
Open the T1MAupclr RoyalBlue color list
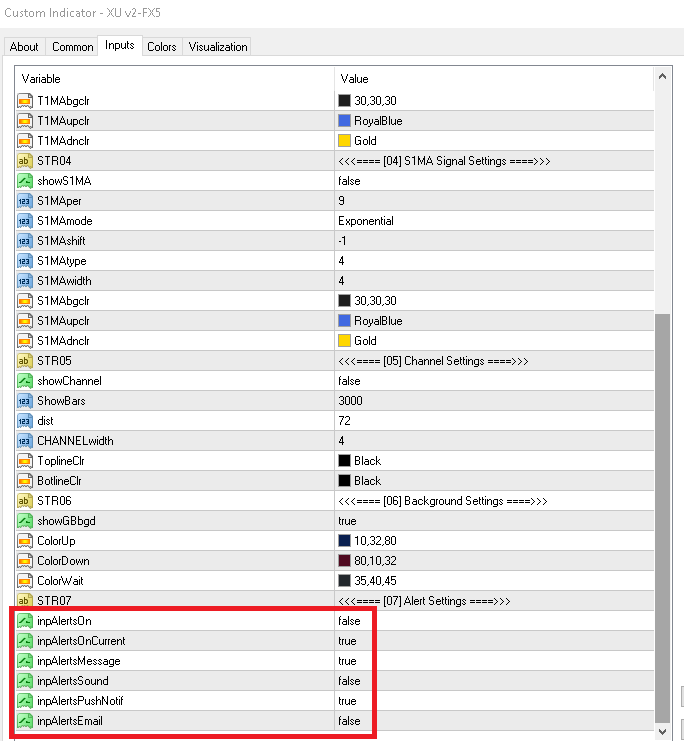[494, 121]
